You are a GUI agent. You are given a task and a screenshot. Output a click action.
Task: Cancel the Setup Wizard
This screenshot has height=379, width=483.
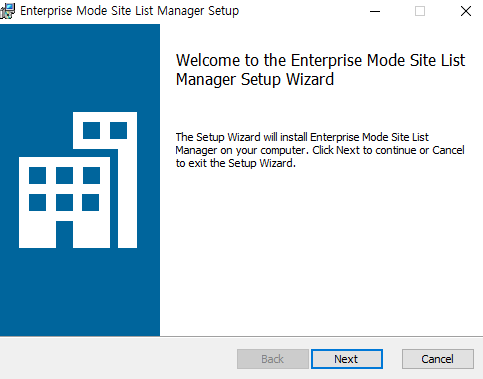437,359
